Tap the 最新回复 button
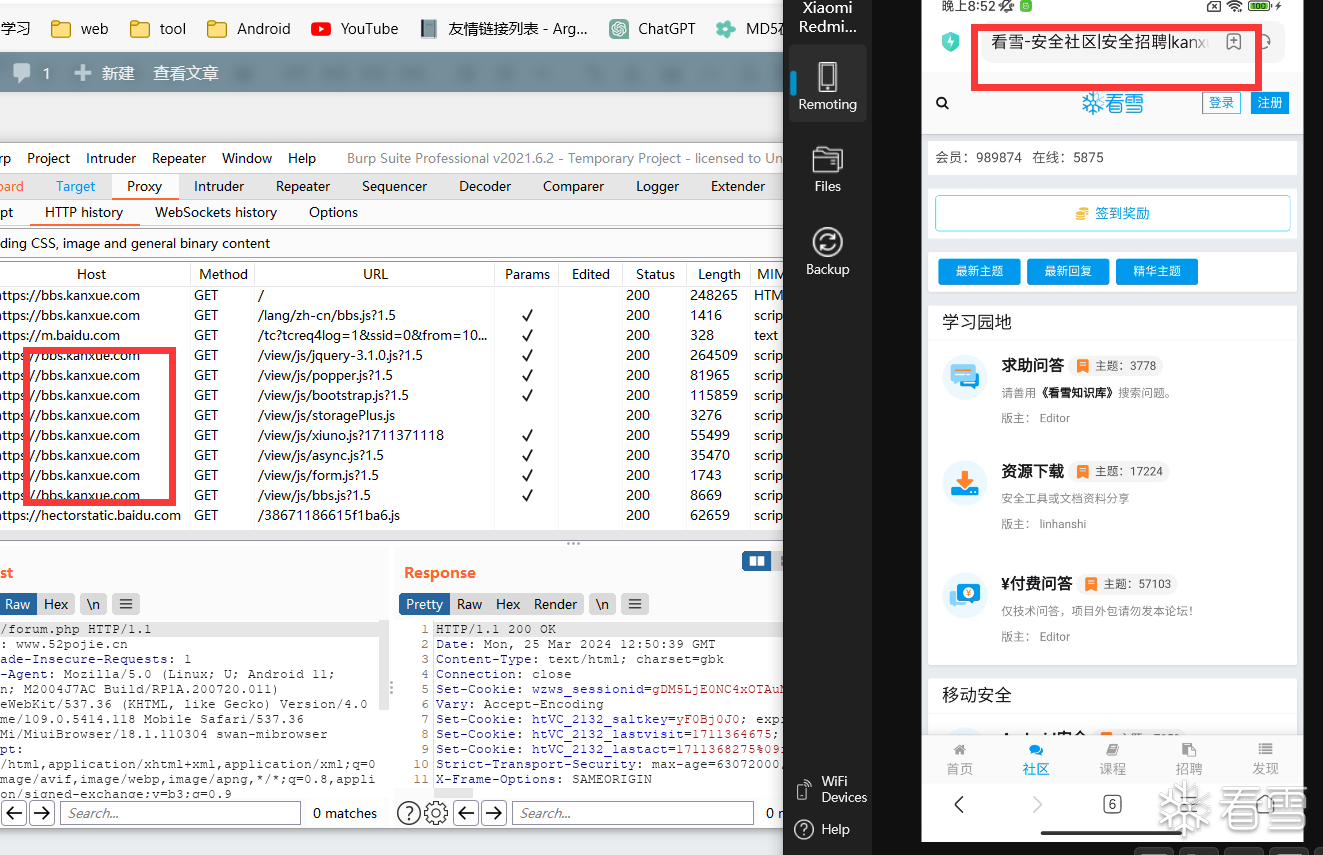The image size is (1323, 855). tap(1068, 271)
